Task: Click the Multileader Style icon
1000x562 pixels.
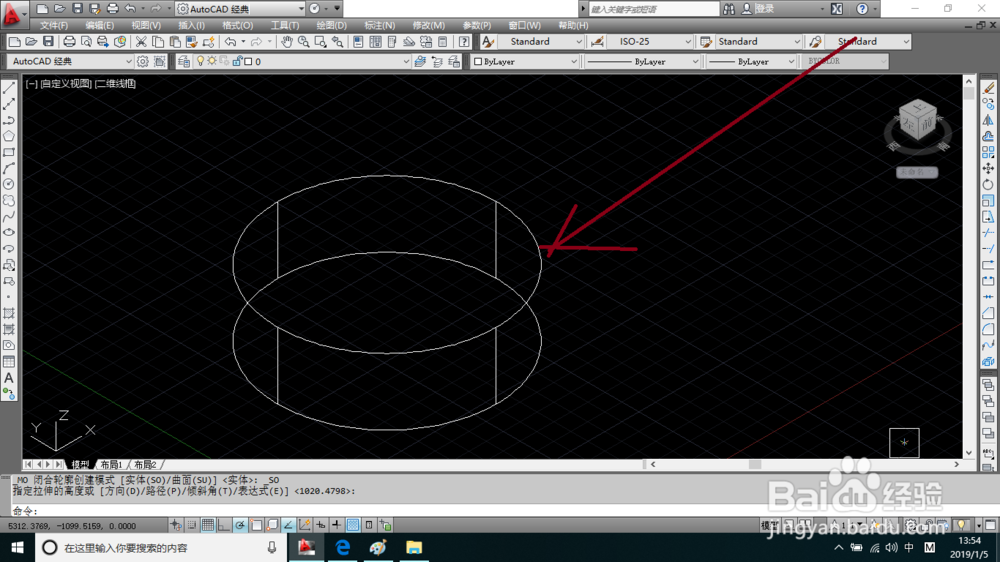Action: click(x=816, y=41)
